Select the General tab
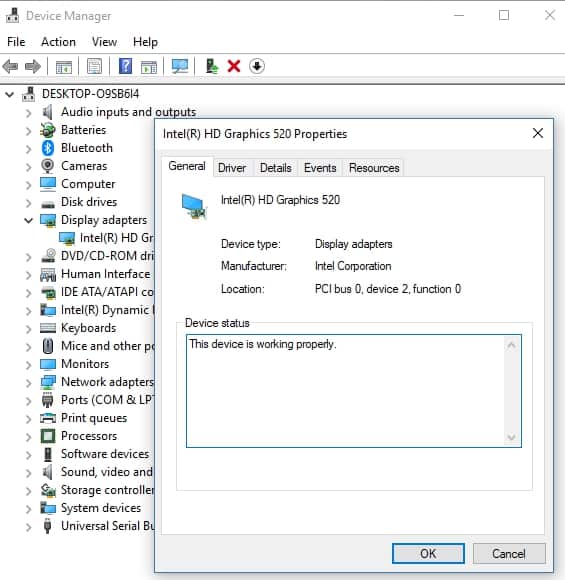 [x=187, y=166]
